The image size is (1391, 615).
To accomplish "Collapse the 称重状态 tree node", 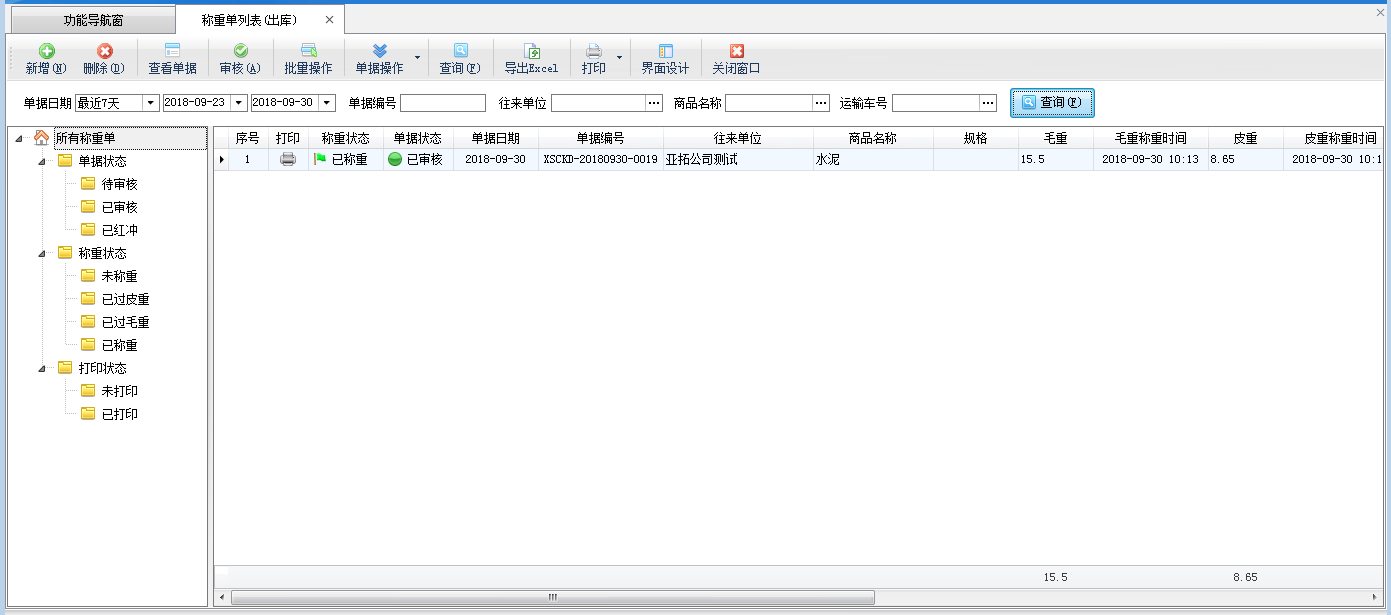I will (x=42, y=254).
